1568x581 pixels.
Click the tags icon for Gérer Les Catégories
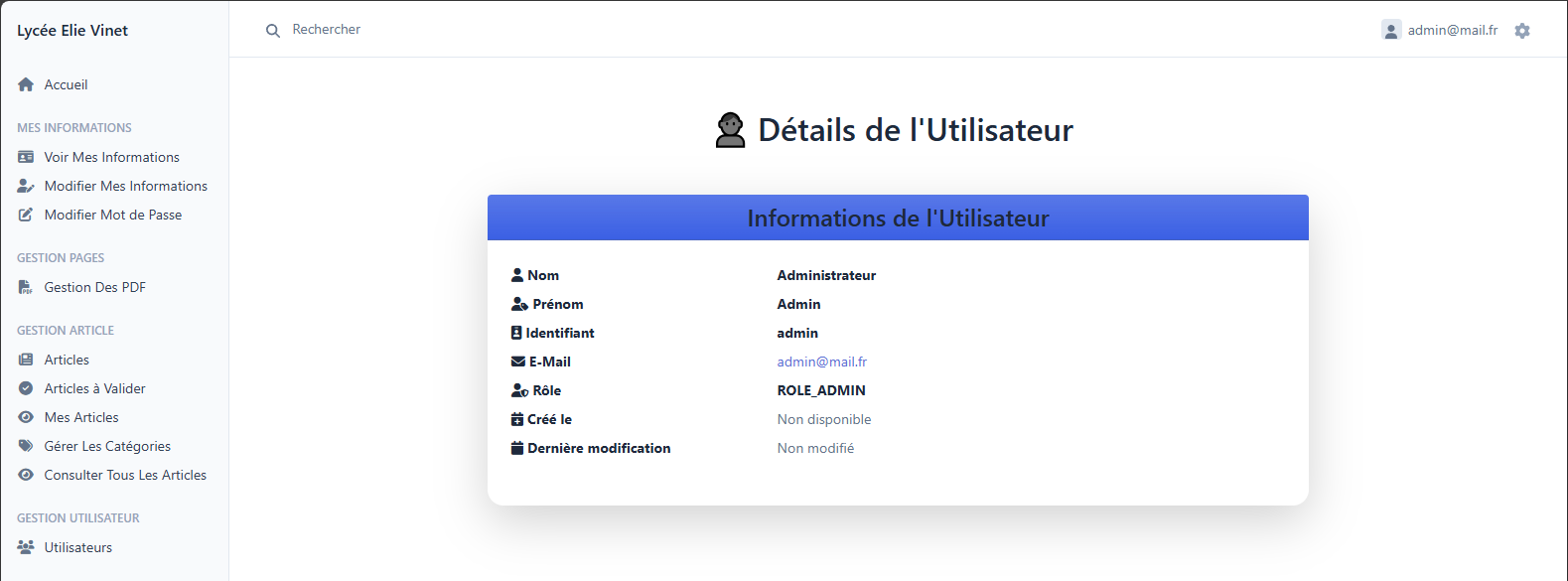[x=26, y=446]
